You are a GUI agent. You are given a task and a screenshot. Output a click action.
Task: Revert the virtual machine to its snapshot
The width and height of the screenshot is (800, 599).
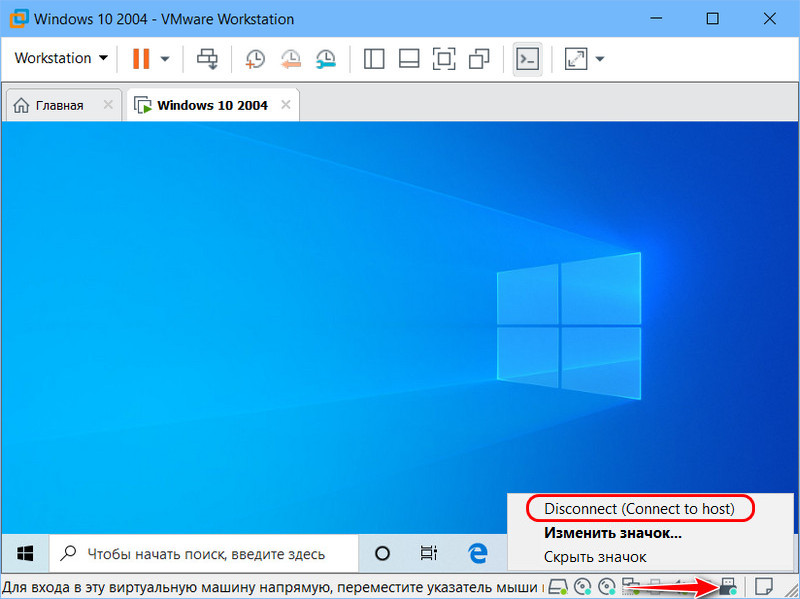coord(290,59)
